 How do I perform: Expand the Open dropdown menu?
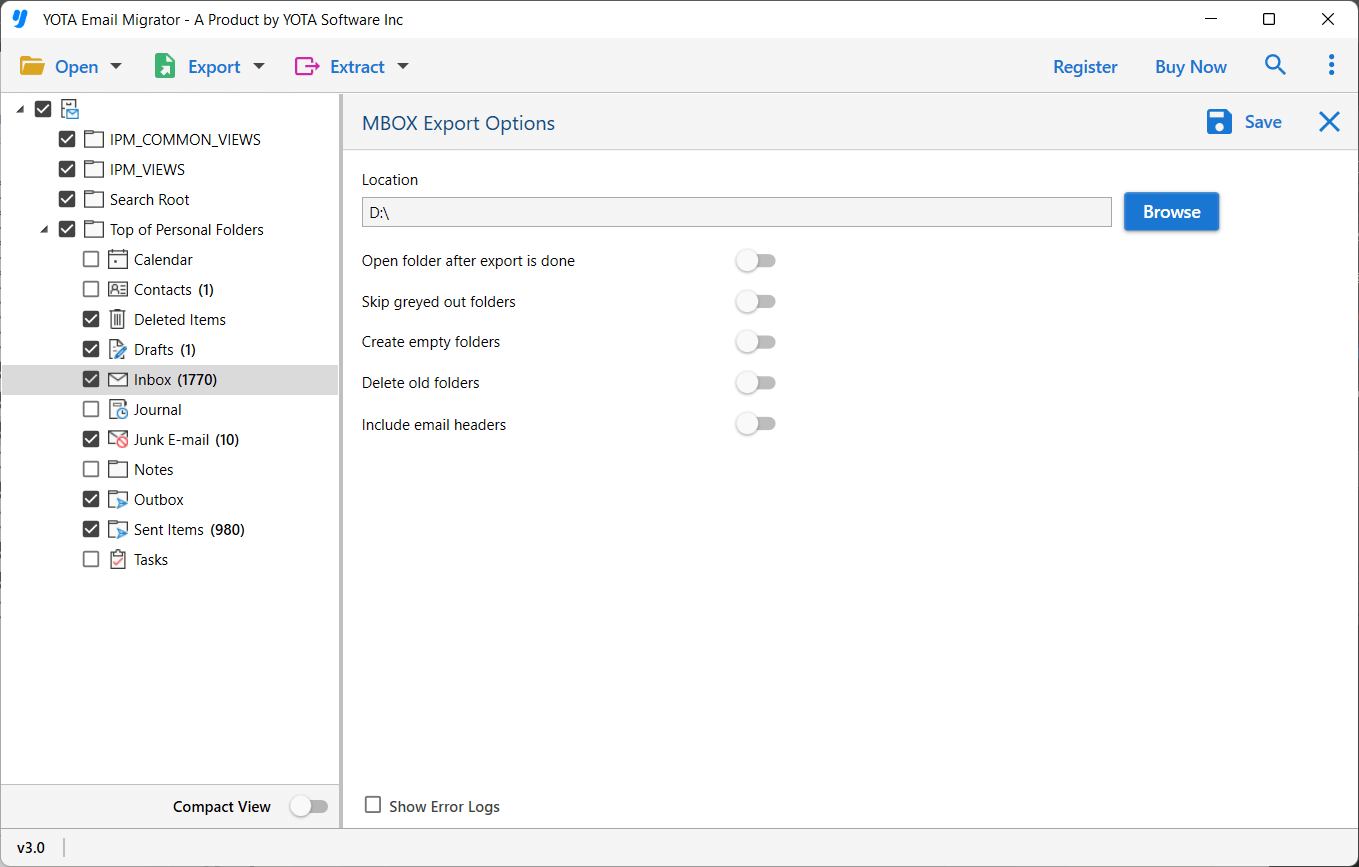tap(116, 66)
